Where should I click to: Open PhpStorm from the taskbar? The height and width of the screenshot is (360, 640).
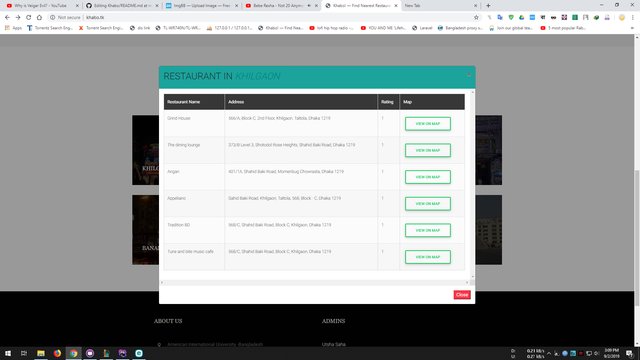tap(122, 353)
